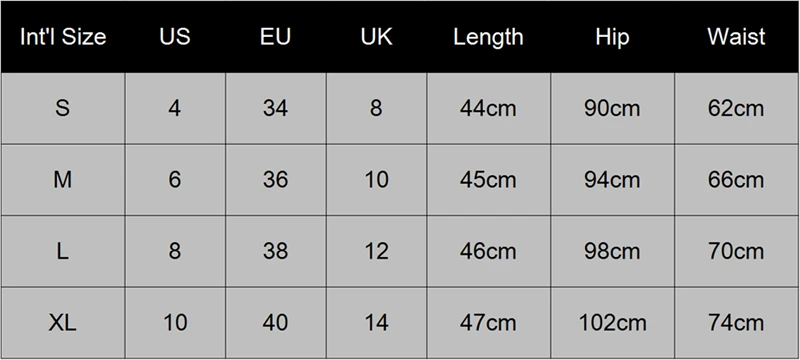Select the UK 12 cell
This screenshot has height=360, width=800.
click(377, 251)
